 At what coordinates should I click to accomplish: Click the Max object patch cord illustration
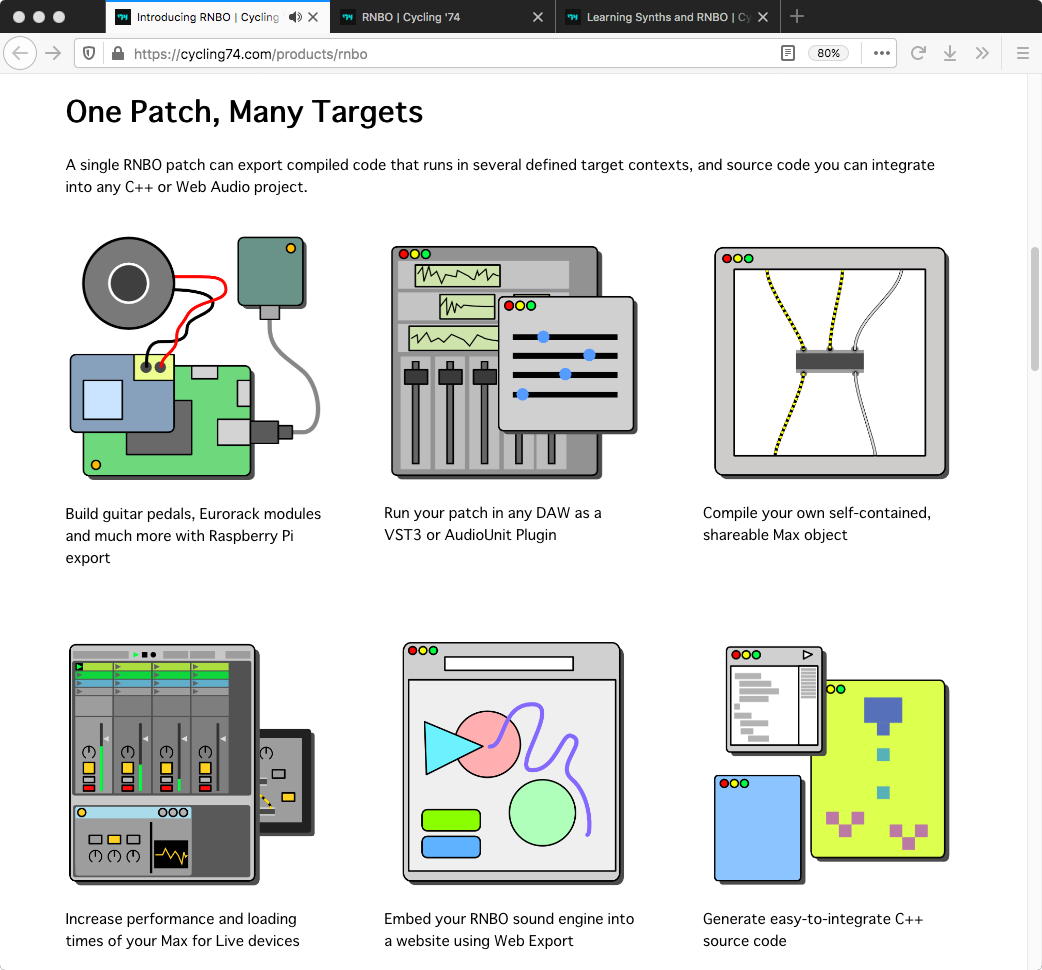(x=831, y=362)
